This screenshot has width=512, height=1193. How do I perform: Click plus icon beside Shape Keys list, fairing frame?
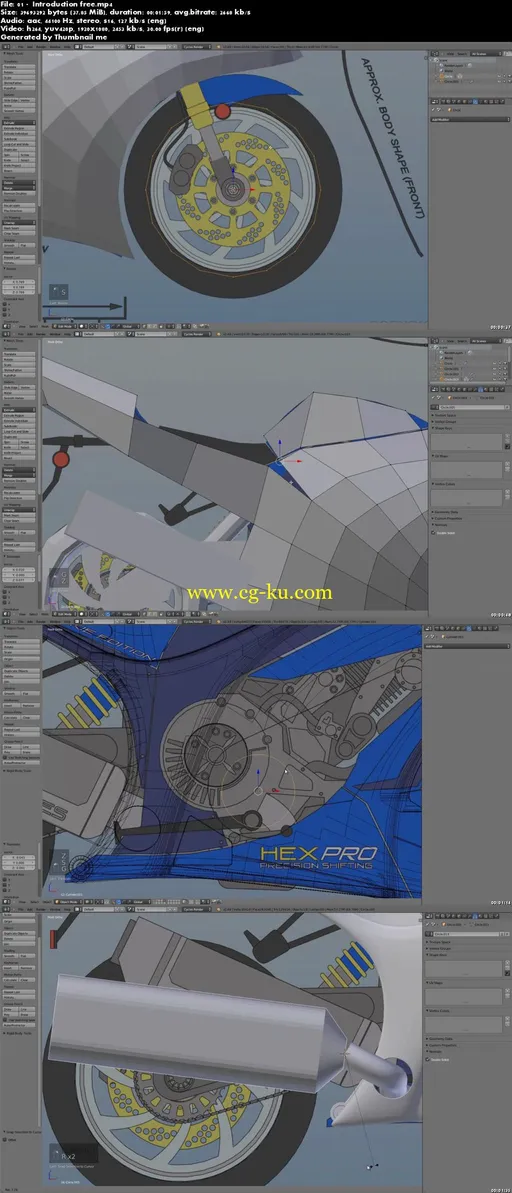(507, 435)
